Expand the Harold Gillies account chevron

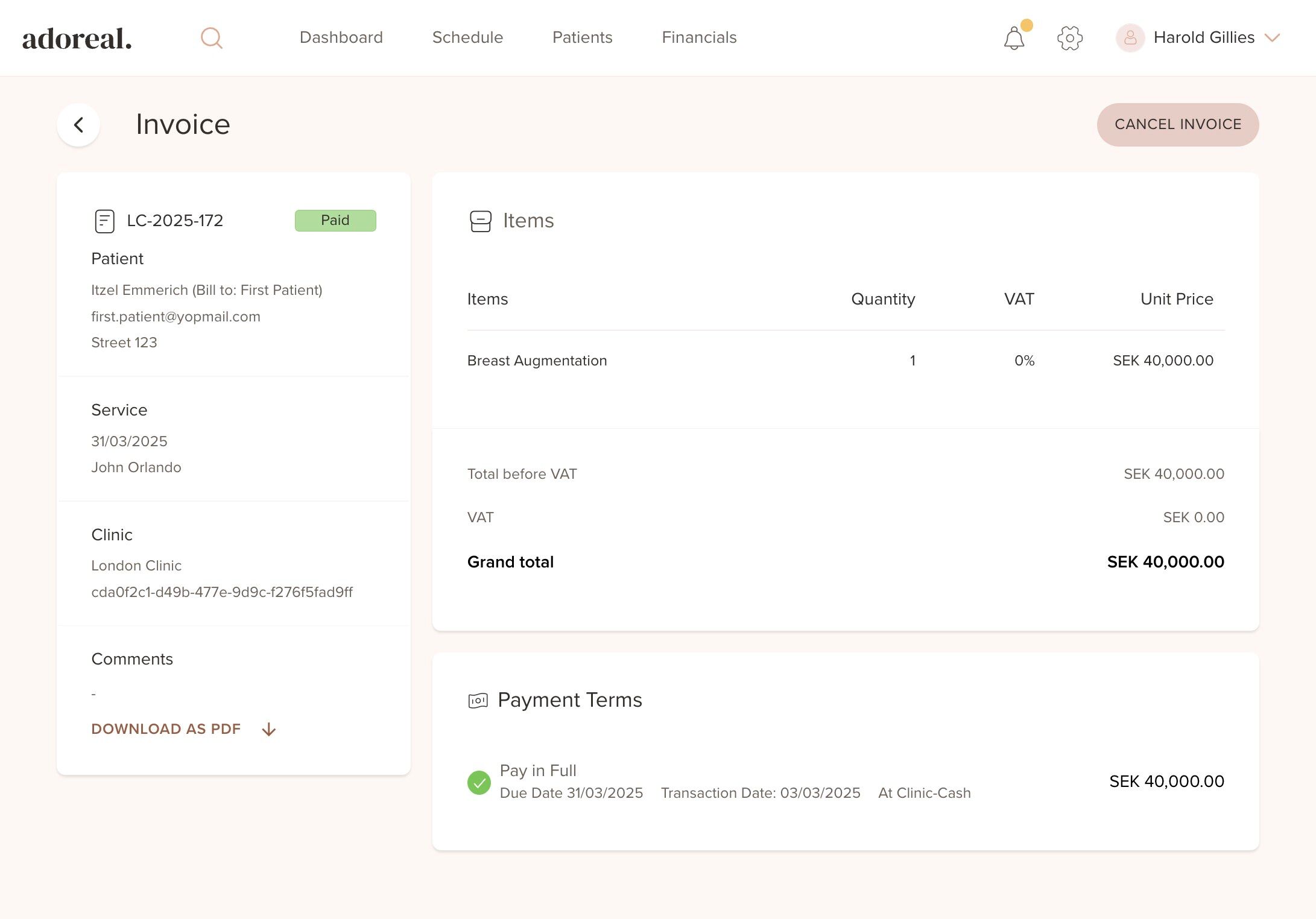[1273, 38]
